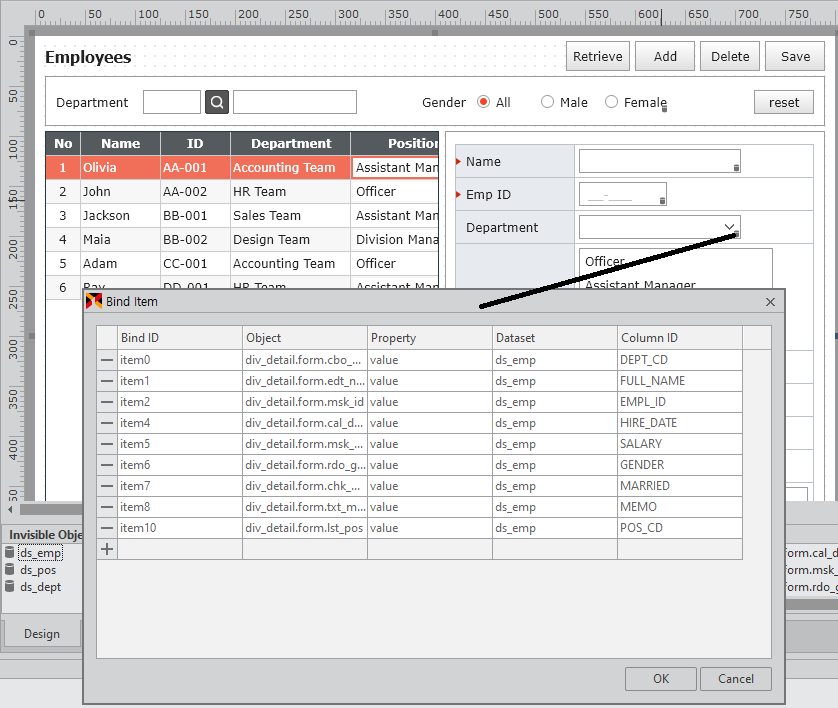Select ds_emp dataset icon in Invisible Objects
Viewport: 838px width, 708px height.
pos(10,553)
